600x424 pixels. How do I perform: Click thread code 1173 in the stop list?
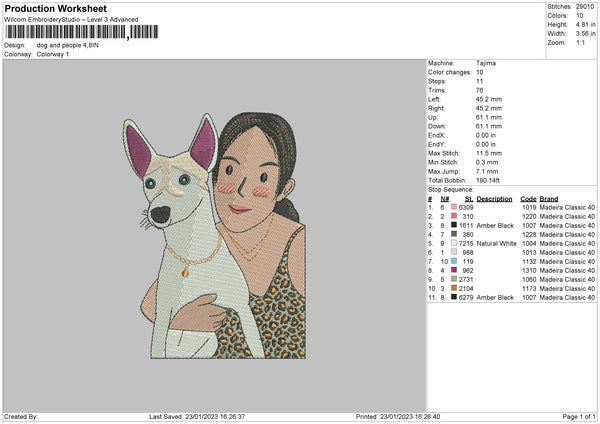pyautogui.click(x=529, y=288)
